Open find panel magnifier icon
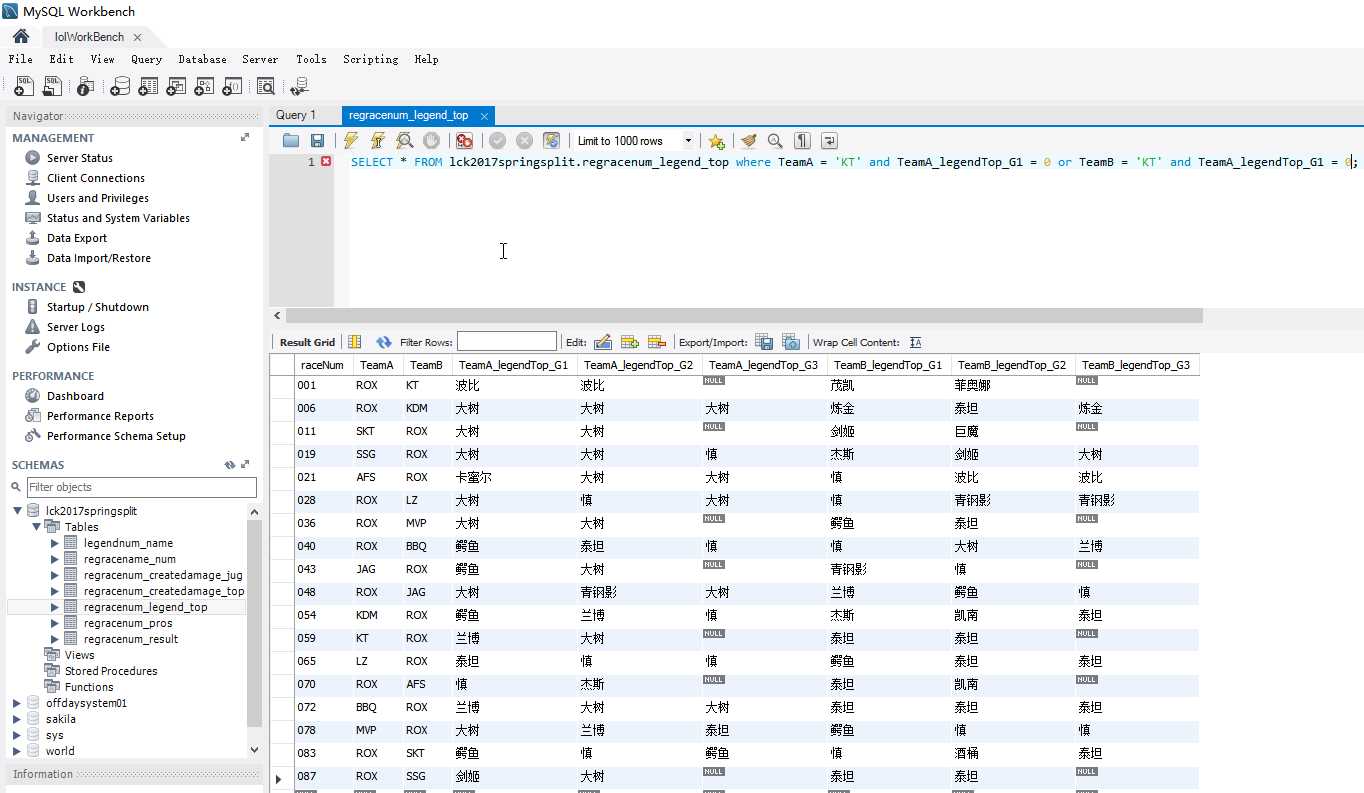This screenshot has width=1364, height=793. coord(775,141)
